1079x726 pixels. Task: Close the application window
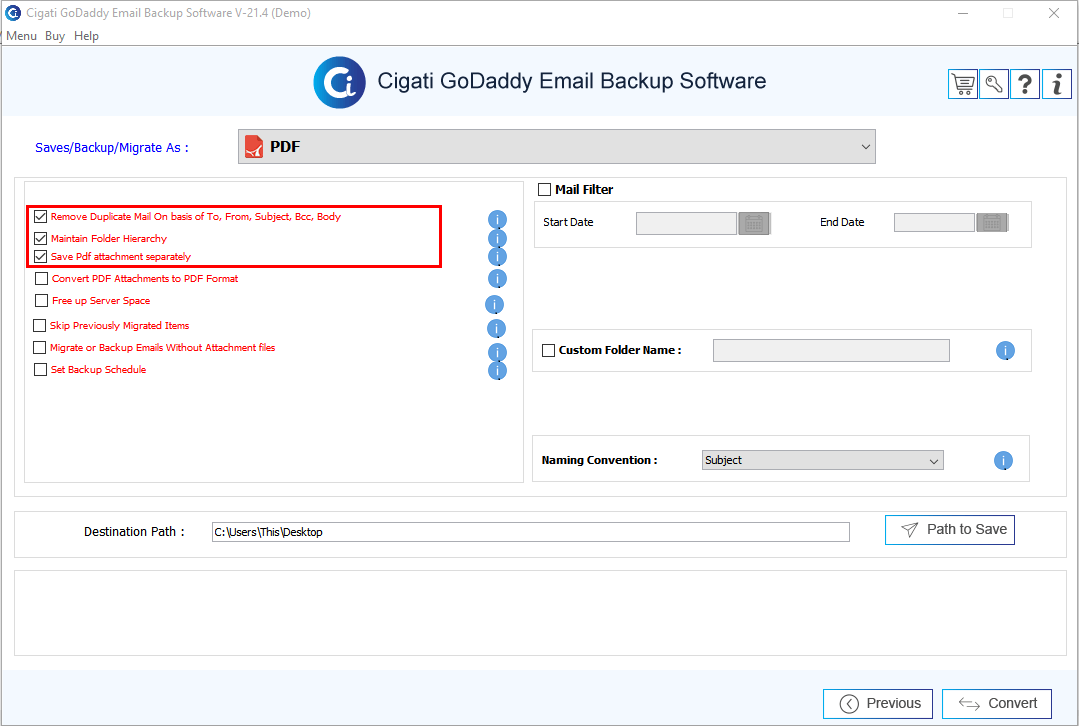tap(1054, 13)
